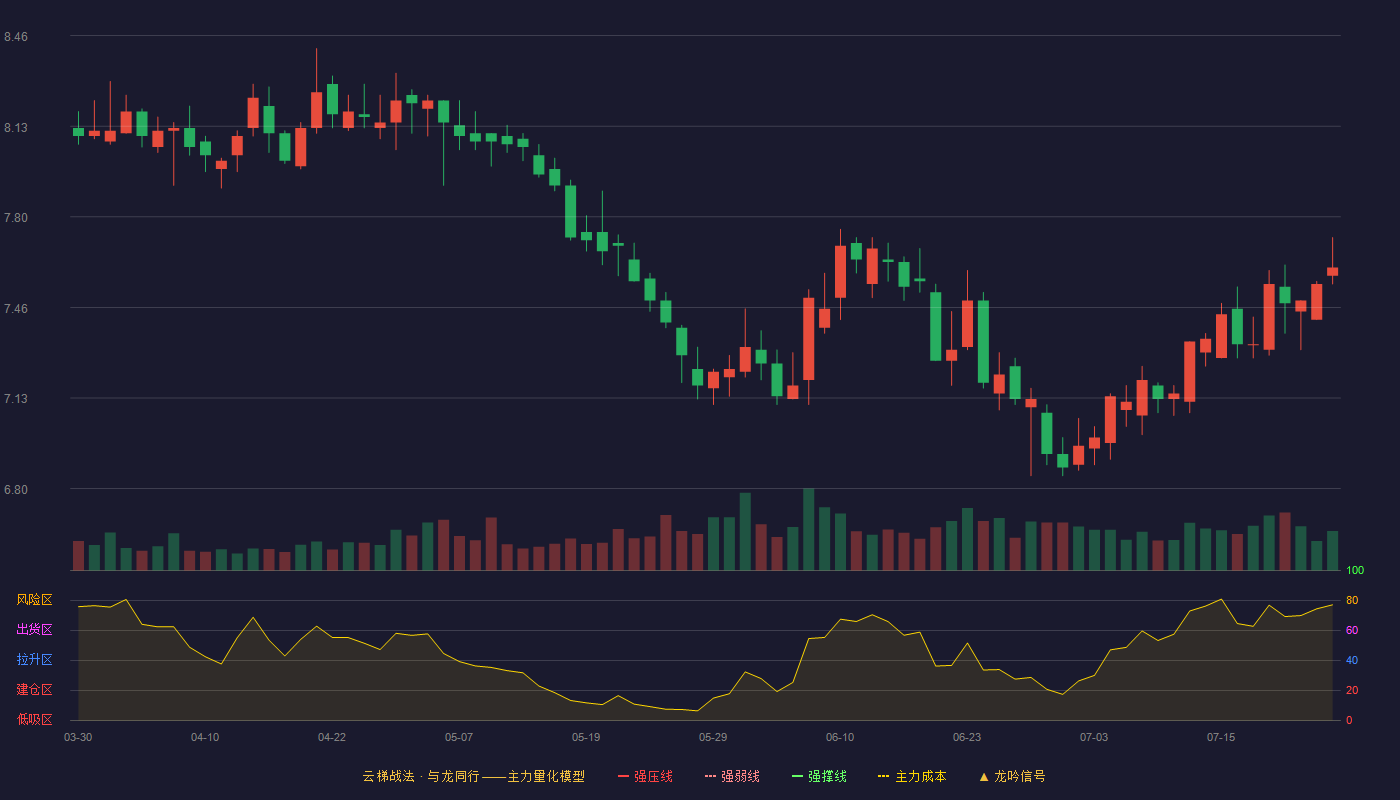The height and width of the screenshot is (800, 1400).
Task: Click the 80 indicator axis value
Action: point(1352,601)
